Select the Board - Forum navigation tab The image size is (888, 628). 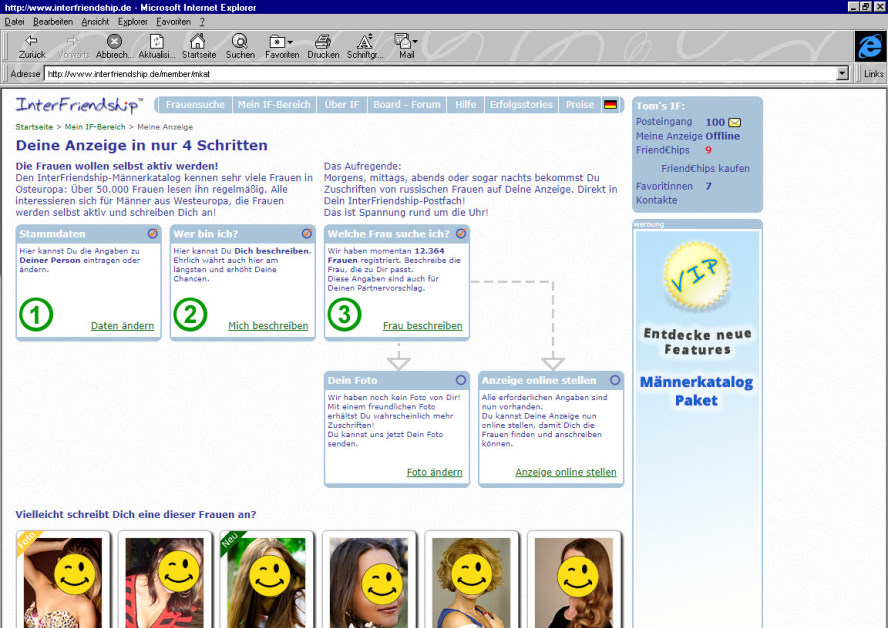(x=407, y=105)
